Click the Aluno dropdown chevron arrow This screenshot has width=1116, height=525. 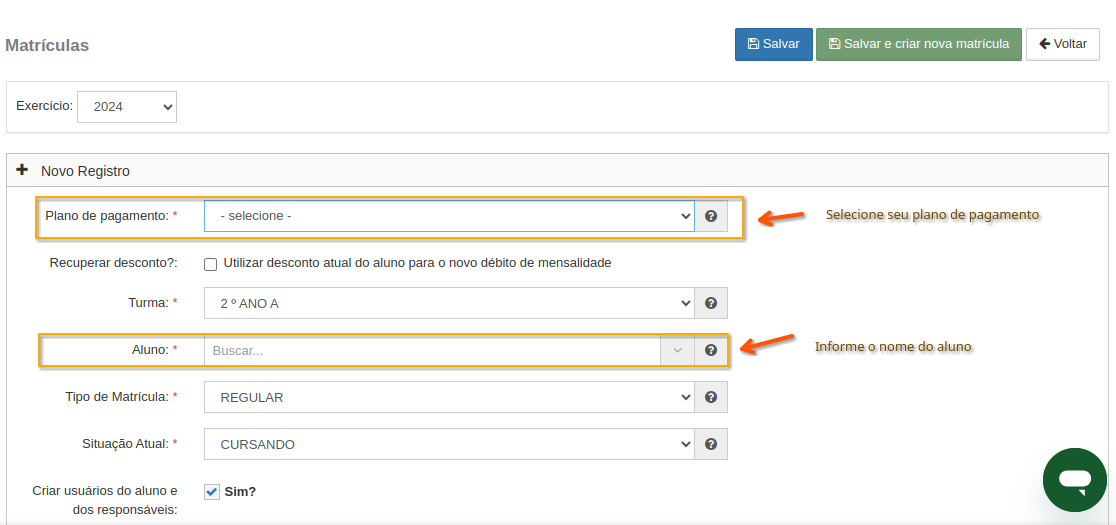[x=677, y=350]
